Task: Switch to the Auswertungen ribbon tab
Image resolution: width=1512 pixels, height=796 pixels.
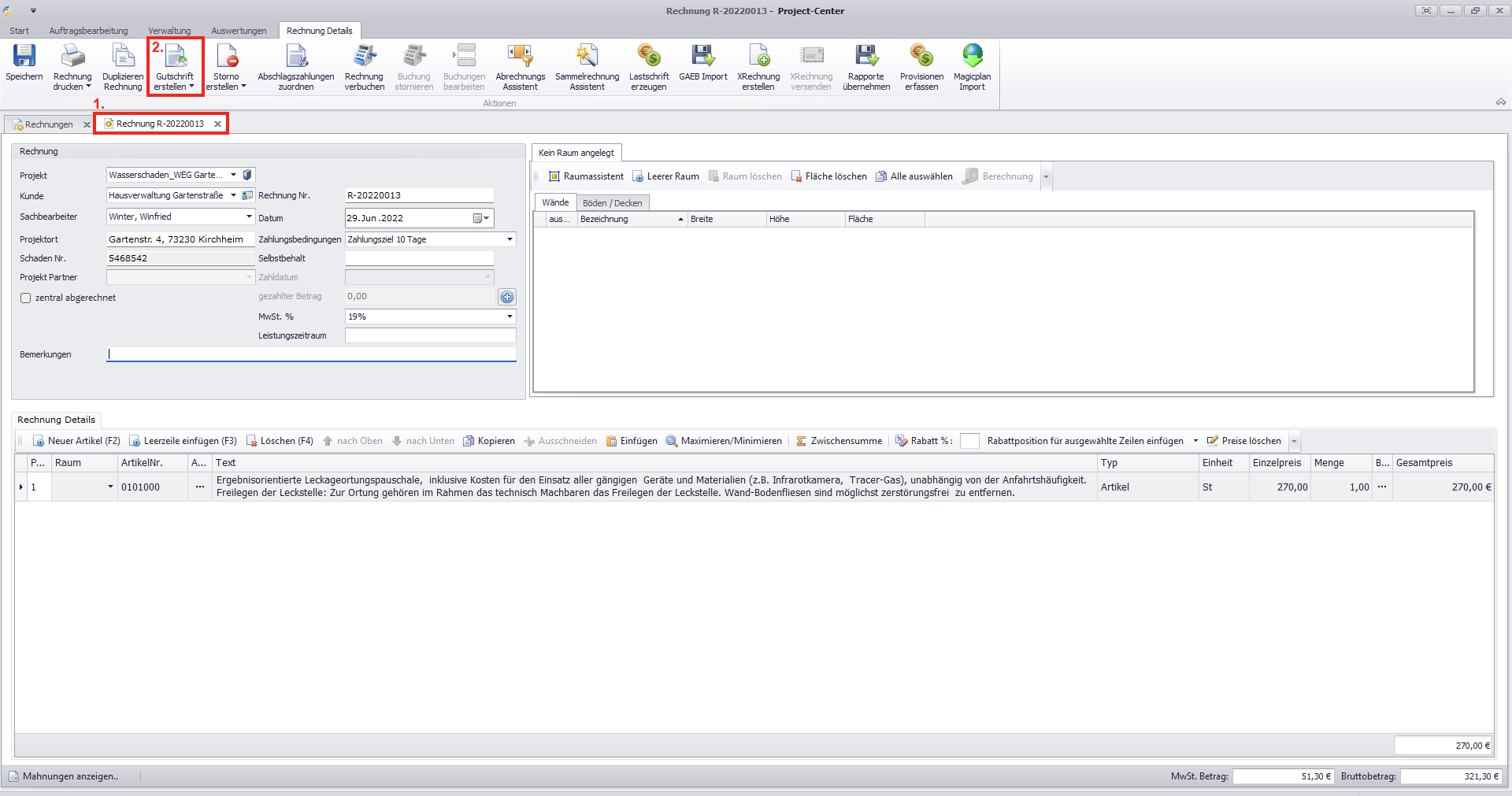Action: (239, 31)
